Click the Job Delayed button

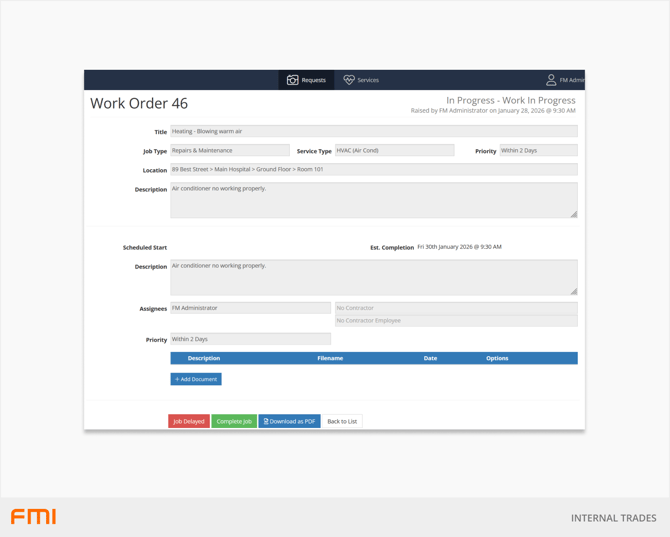[x=189, y=421]
